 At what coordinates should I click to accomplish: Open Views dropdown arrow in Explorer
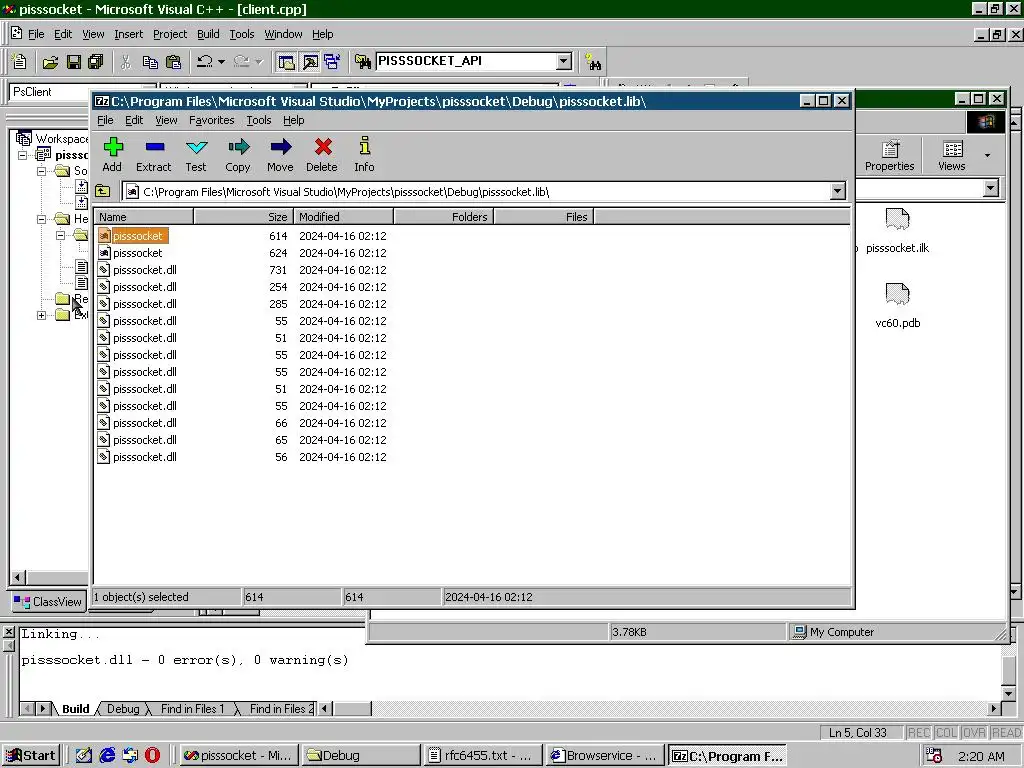pyautogui.click(x=987, y=155)
